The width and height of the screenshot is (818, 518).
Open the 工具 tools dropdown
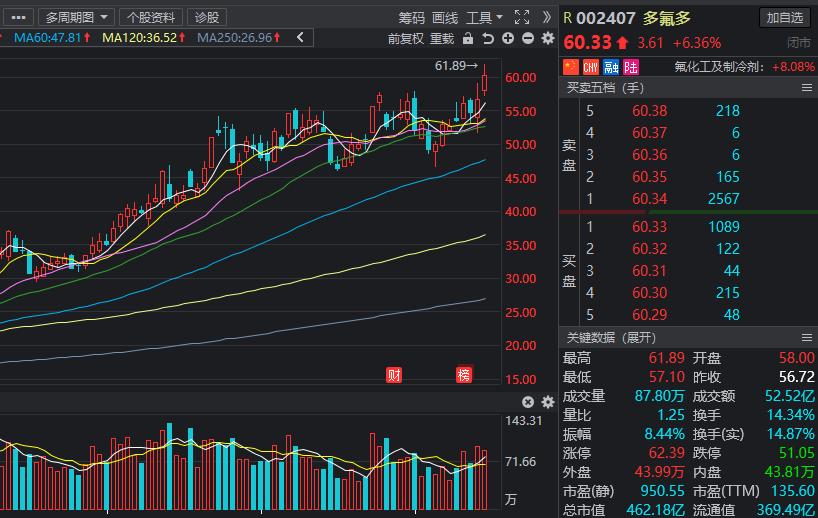pyautogui.click(x=484, y=17)
